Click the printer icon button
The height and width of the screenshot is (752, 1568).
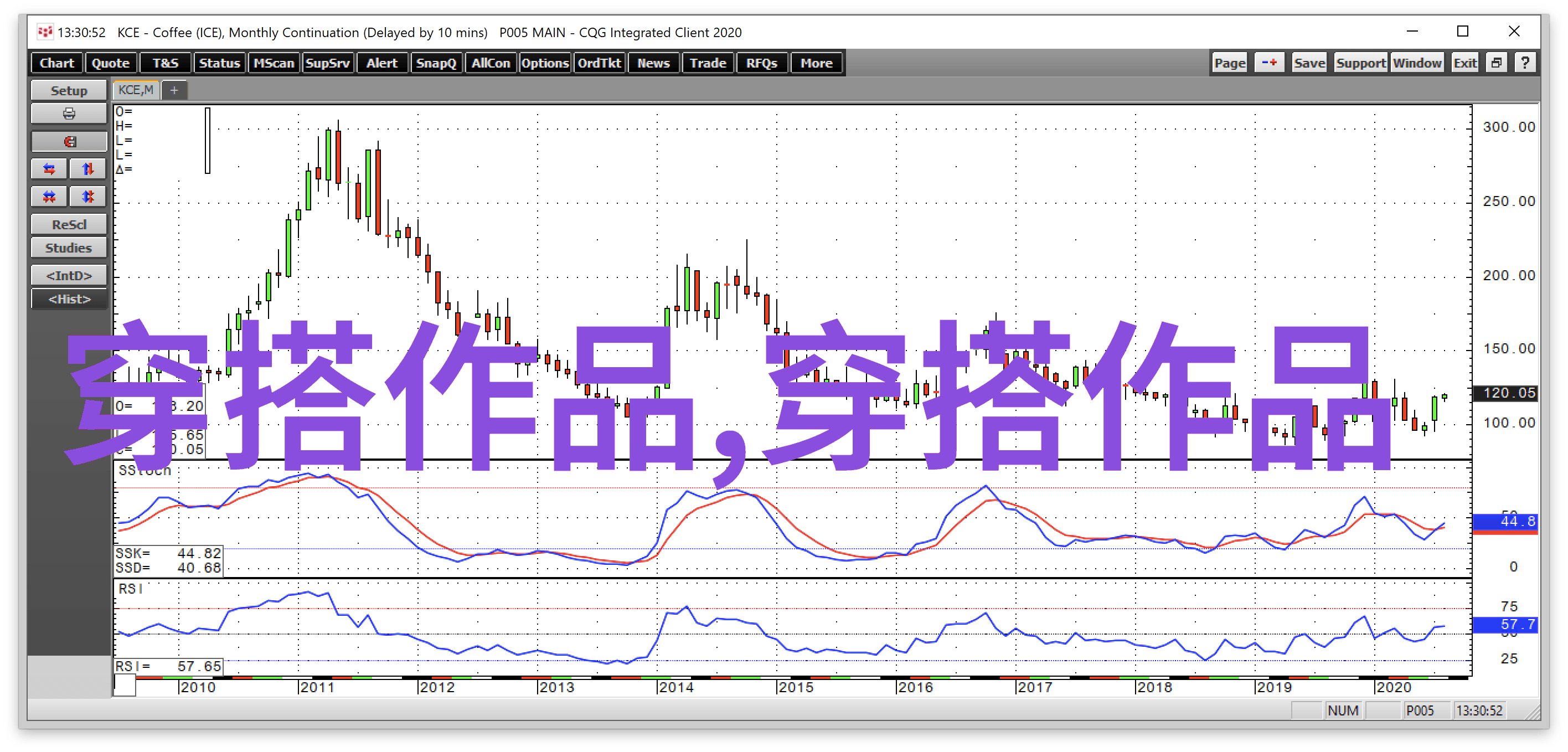coord(69,114)
